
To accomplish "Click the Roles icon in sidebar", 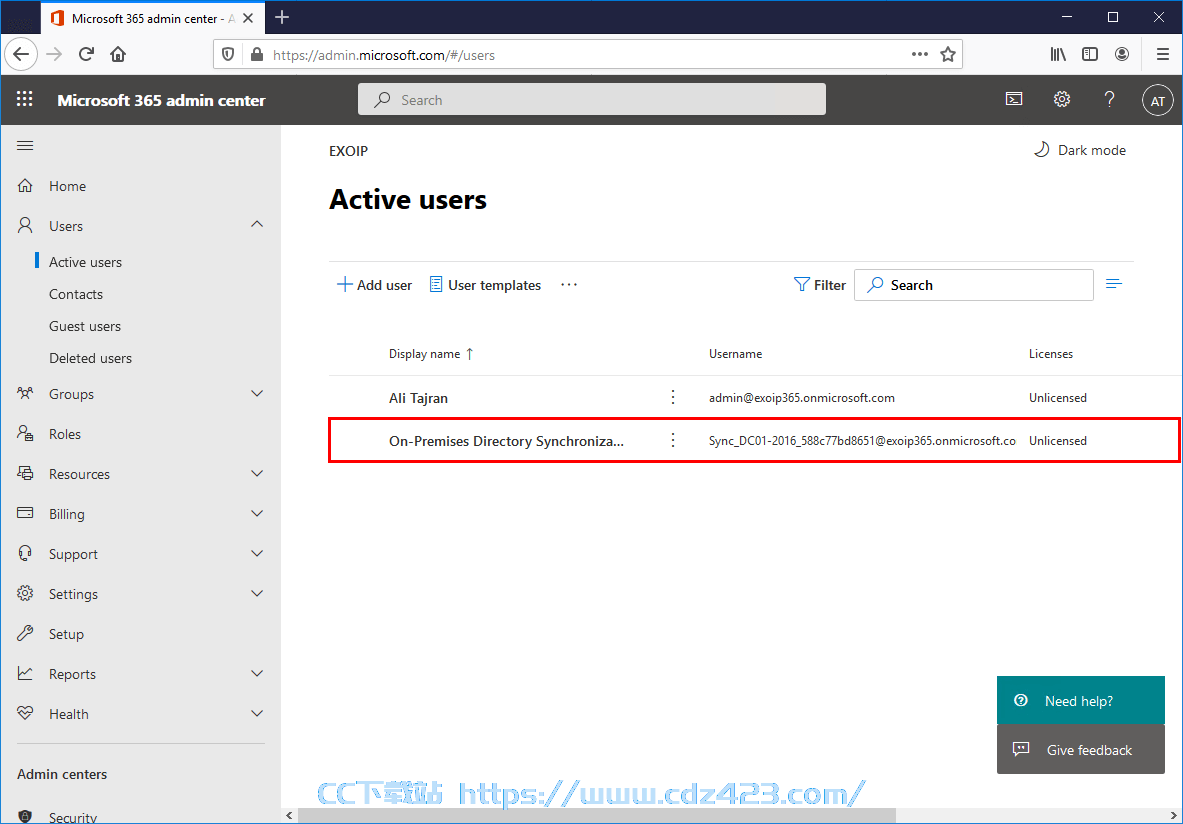I will pyautogui.click(x=25, y=433).
